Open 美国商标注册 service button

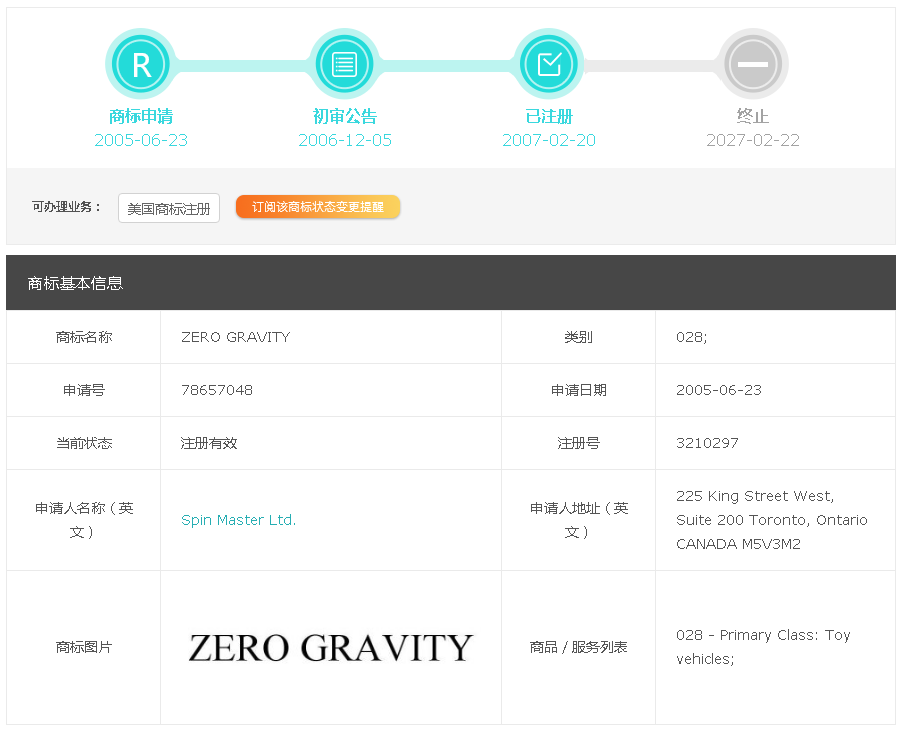click(x=169, y=208)
